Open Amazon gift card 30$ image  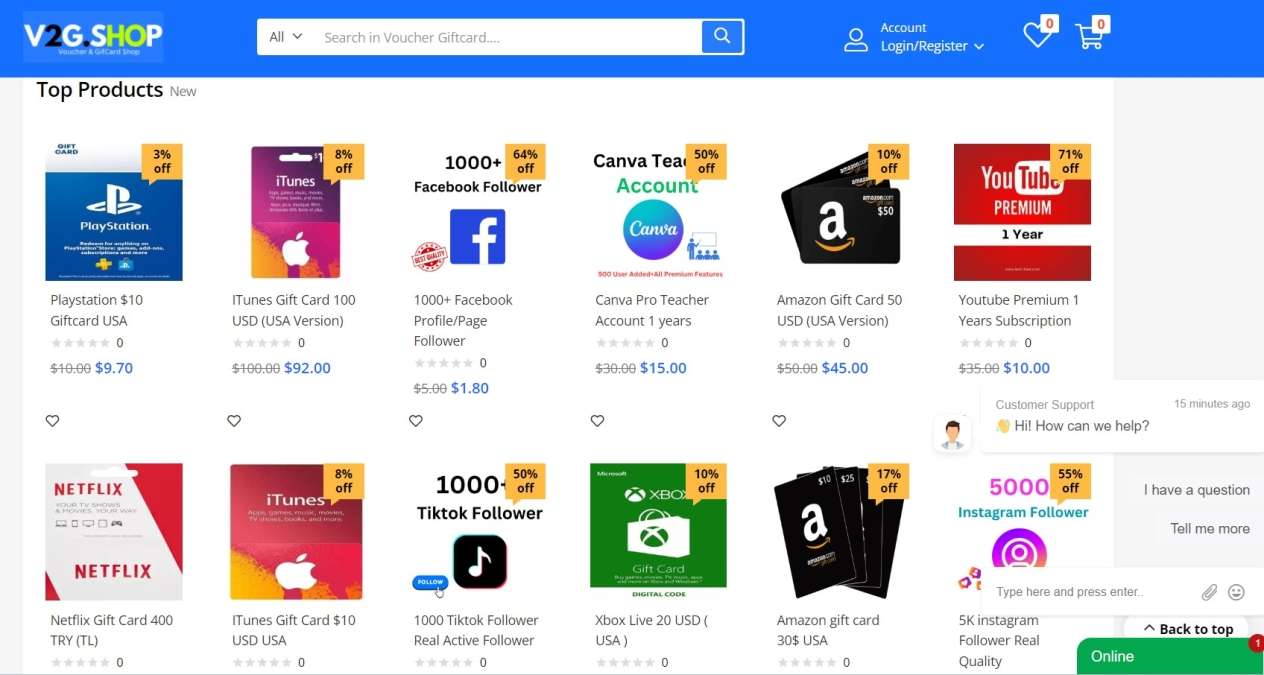(x=840, y=532)
